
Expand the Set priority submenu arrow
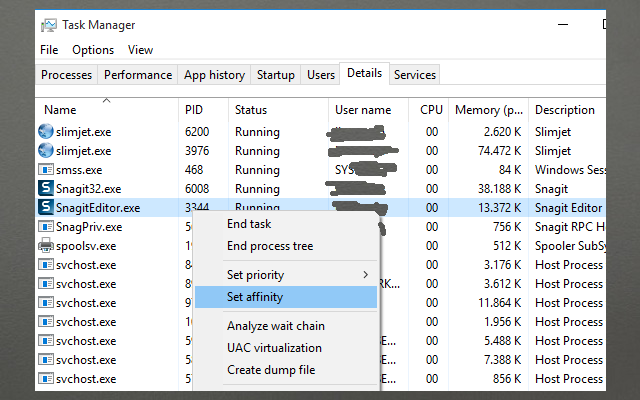pyautogui.click(x=365, y=275)
